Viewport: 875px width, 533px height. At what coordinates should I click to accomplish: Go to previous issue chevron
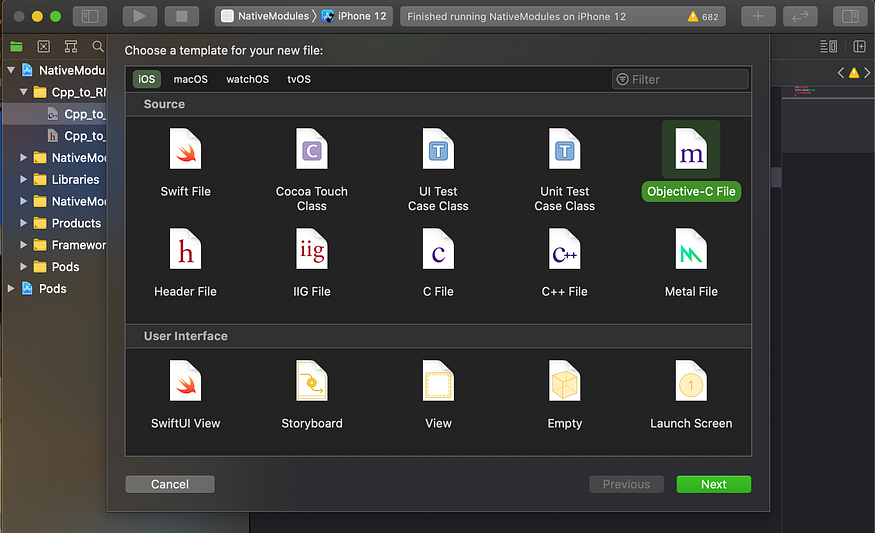point(840,73)
